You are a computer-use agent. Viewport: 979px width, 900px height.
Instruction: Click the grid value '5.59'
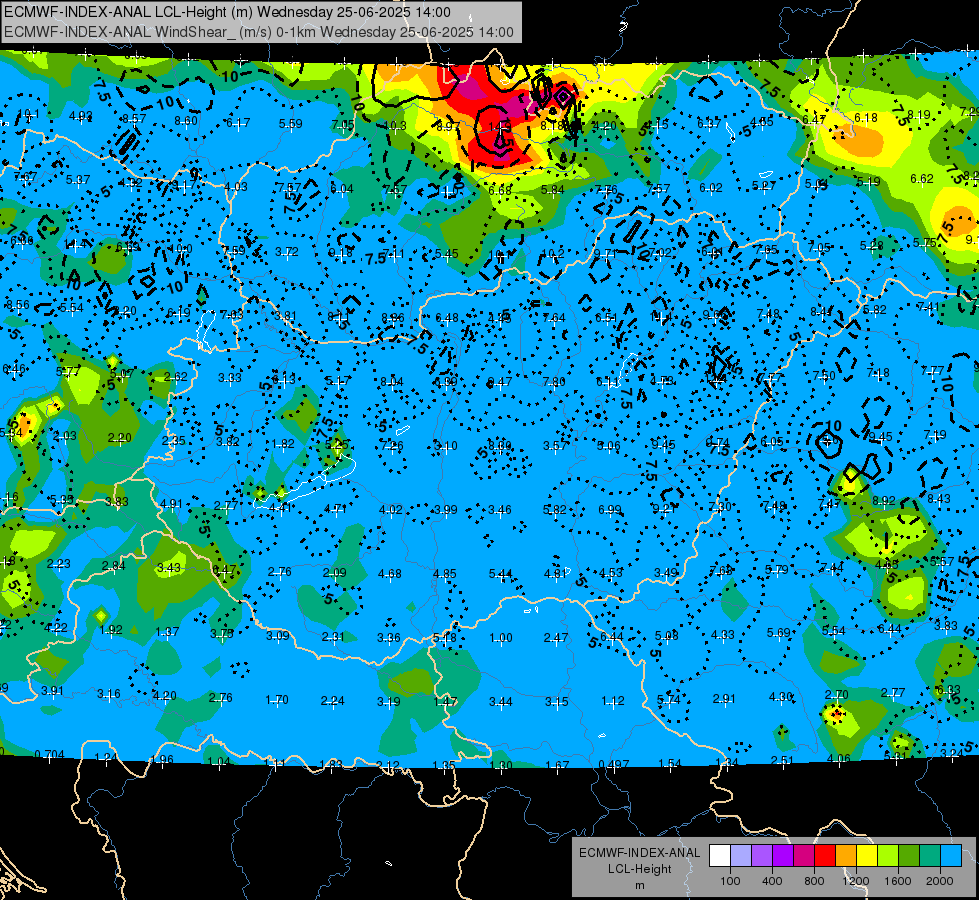tap(291, 124)
